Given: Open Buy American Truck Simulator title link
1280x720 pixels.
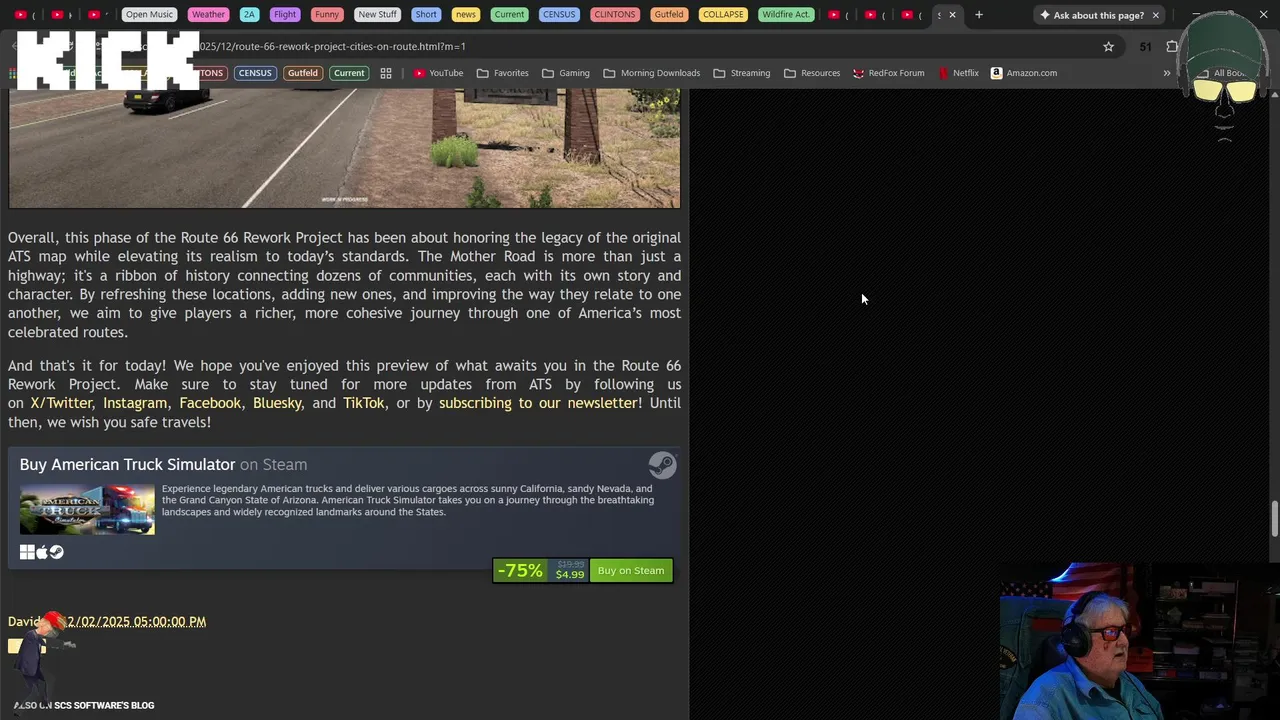Looking at the screenshot, I should point(127,465).
